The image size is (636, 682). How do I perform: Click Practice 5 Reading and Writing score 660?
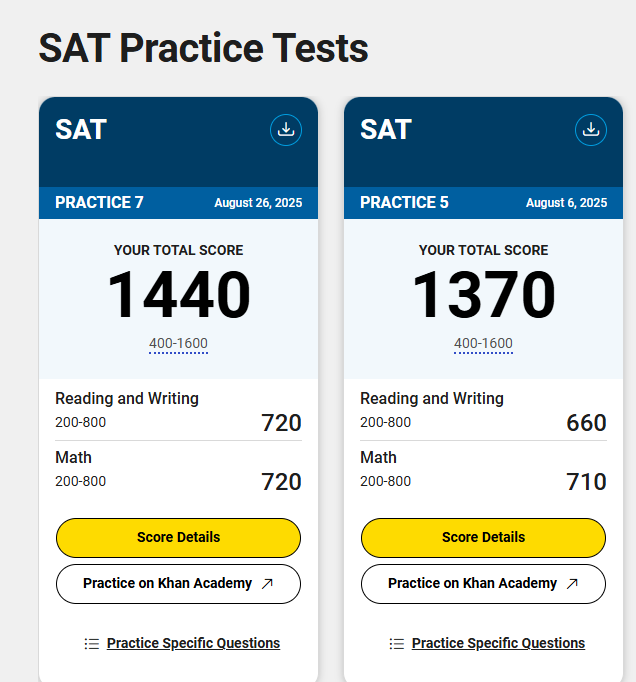pyautogui.click(x=586, y=423)
